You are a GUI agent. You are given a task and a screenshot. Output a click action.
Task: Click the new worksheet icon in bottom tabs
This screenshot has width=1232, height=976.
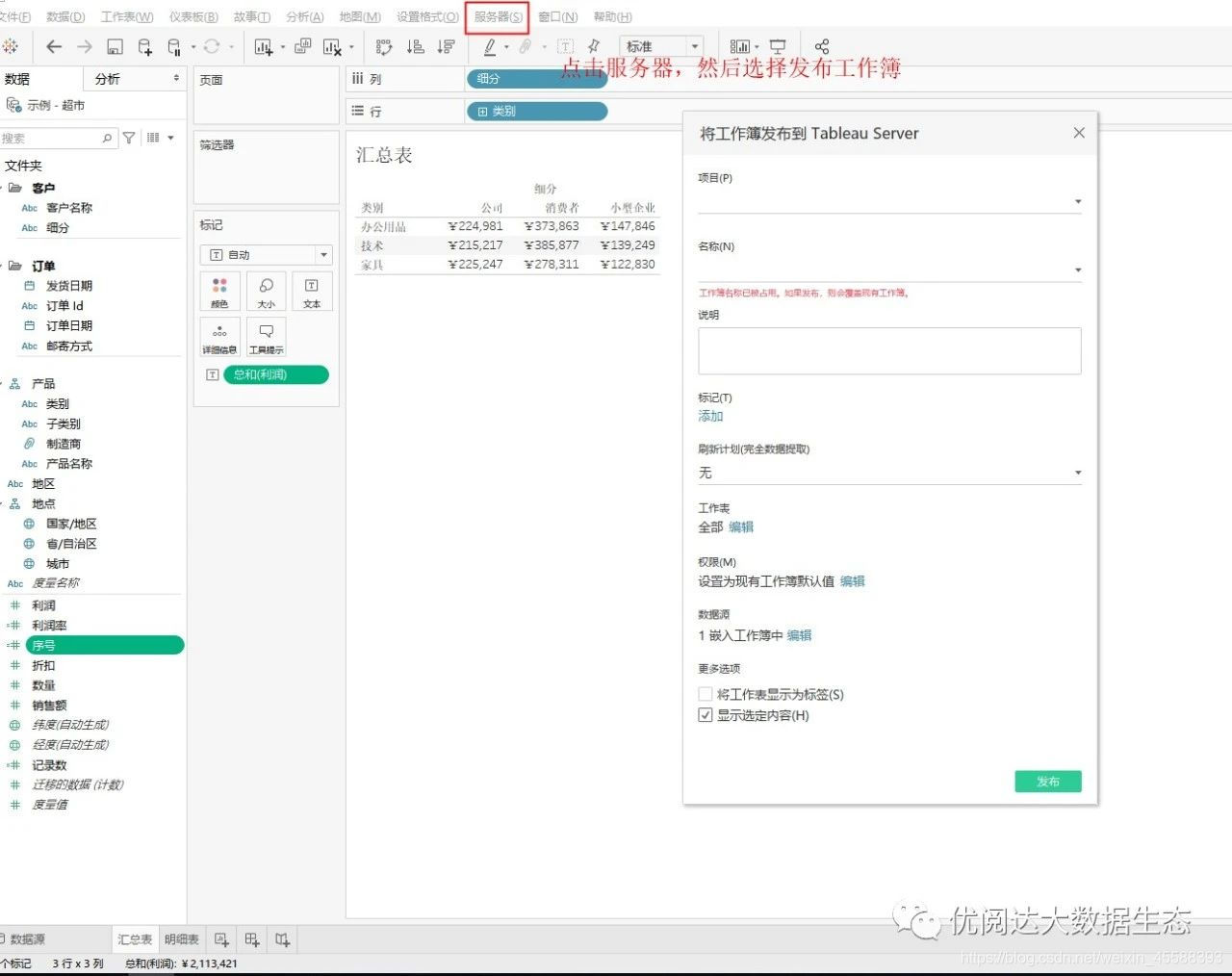tap(221, 939)
